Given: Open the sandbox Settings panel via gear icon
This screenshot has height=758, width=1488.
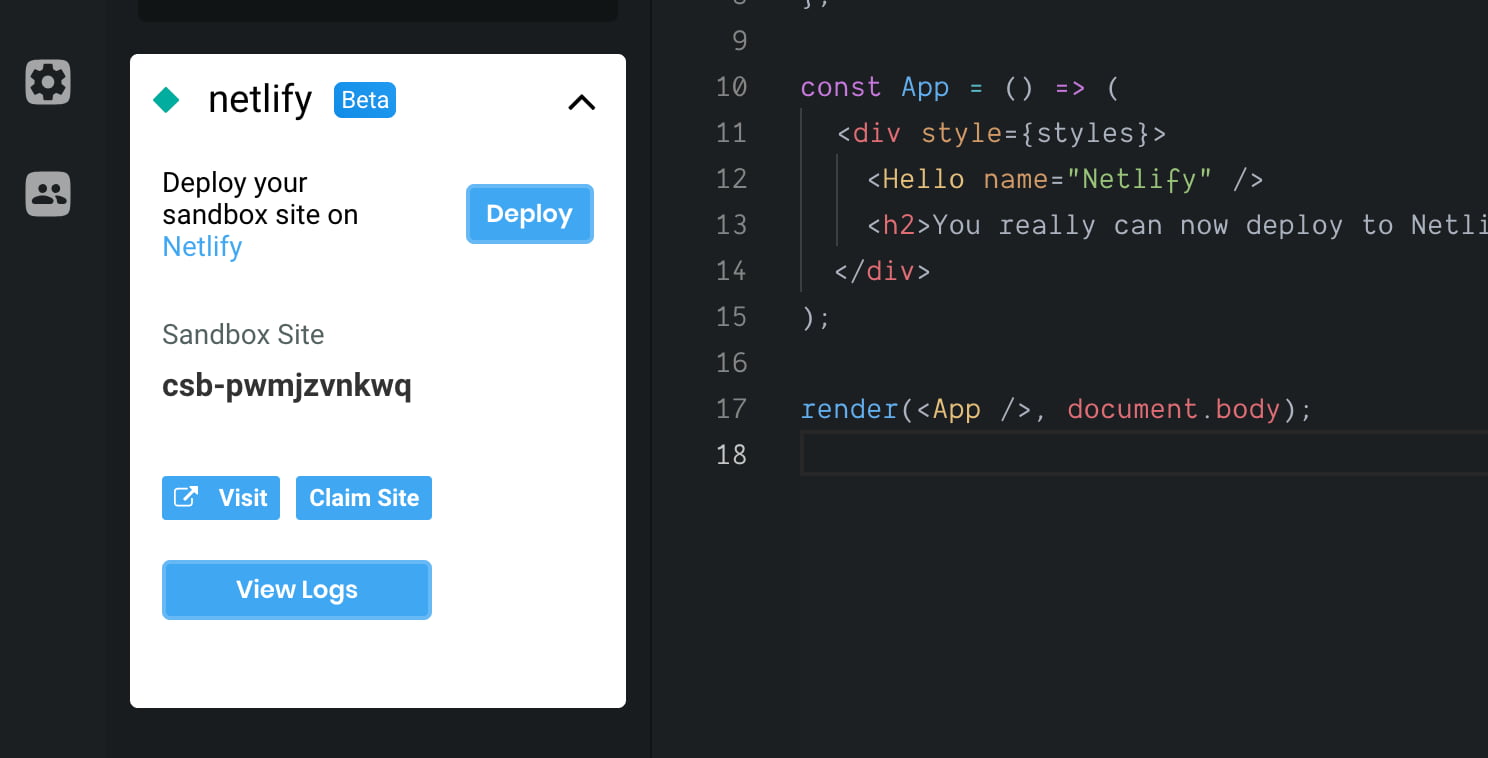Looking at the screenshot, I should click(47, 82).
